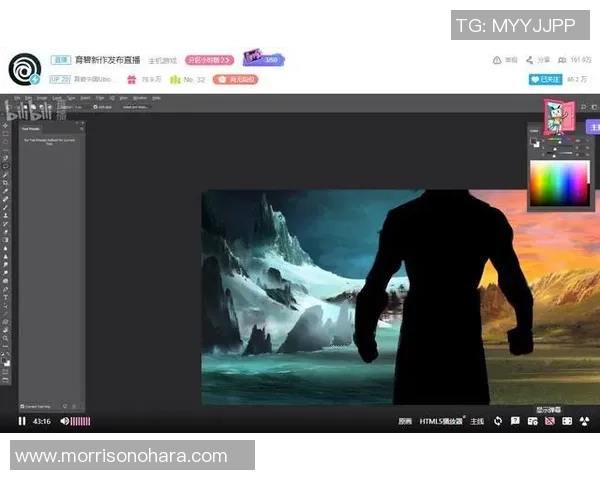Open the 主线 line selector
600x480 pixels.
[x=477, y=421]
